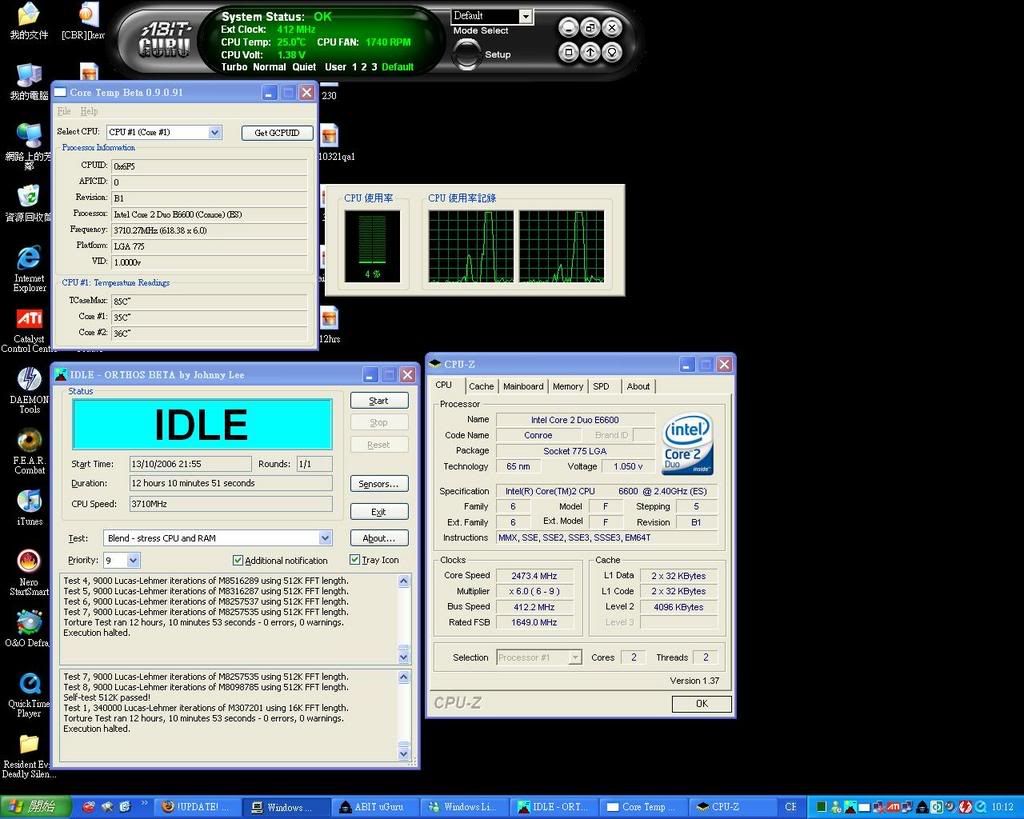This screenshot has height=819, width=1024.
Task: Switch to the Memory tab in CPU-Z
Action: 568,387
